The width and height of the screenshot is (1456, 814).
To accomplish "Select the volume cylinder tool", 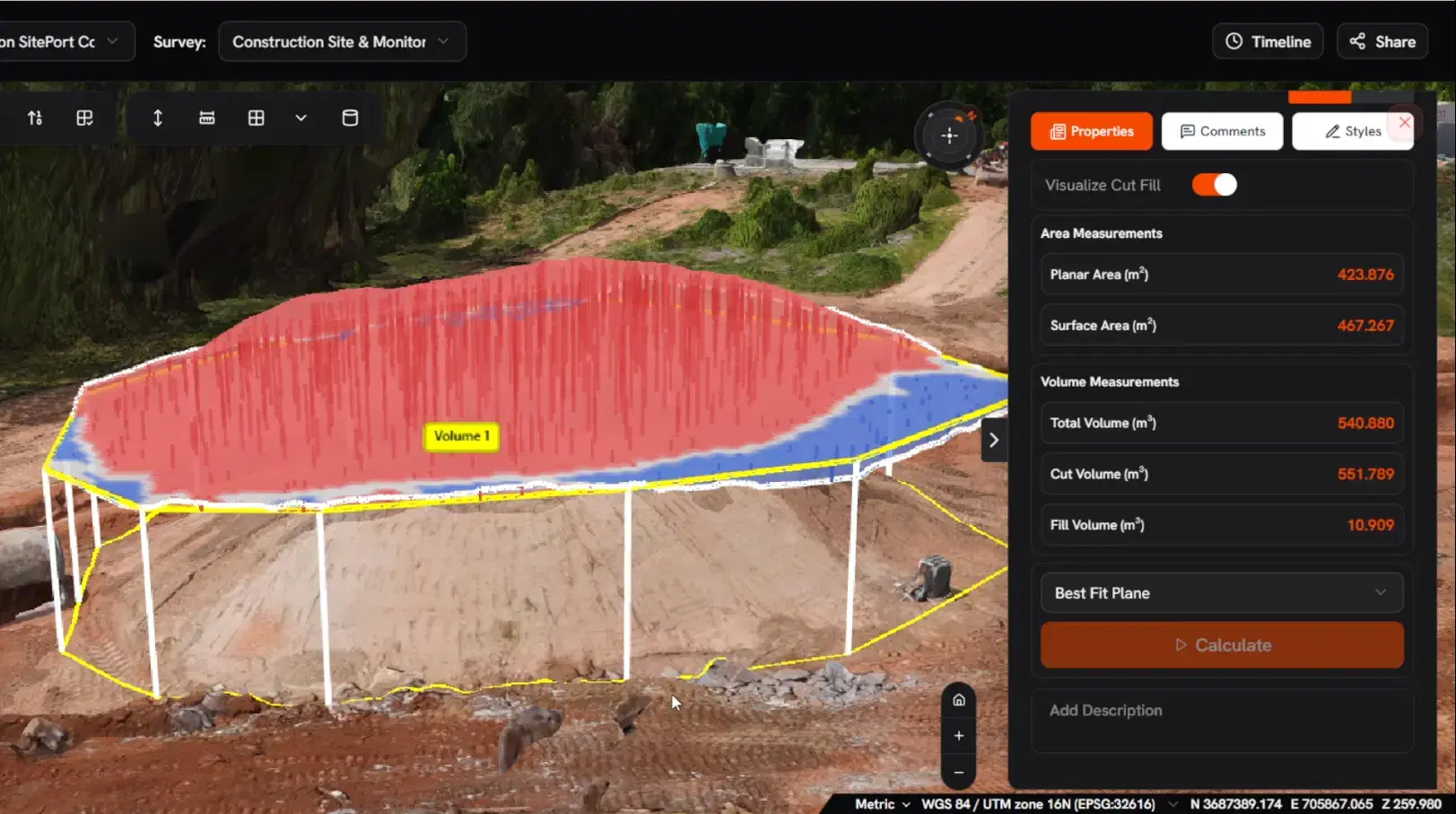I will pos(350,117).
